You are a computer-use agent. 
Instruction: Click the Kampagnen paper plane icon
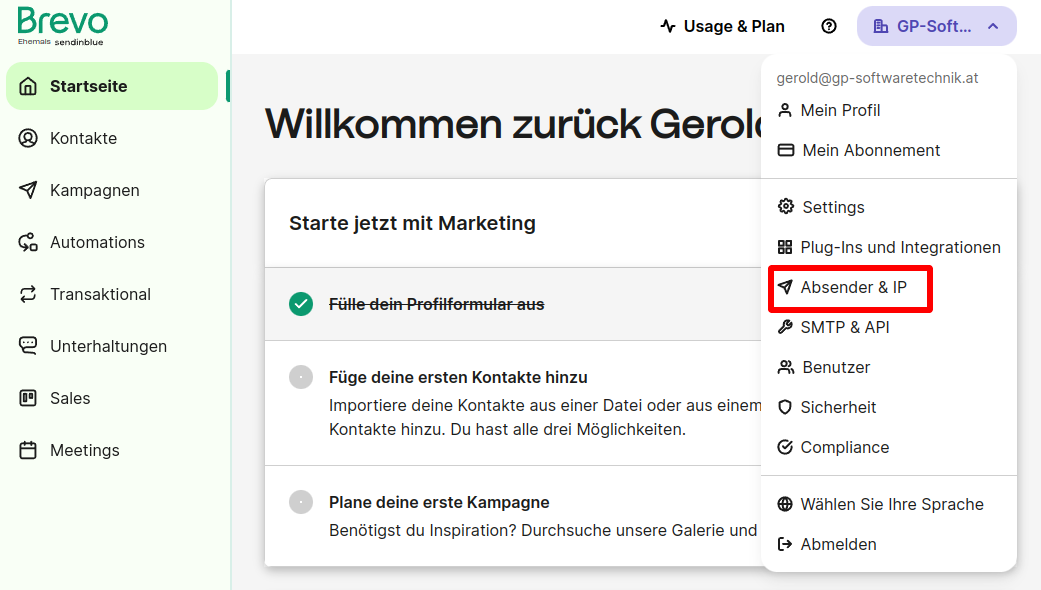coord(28,190)
